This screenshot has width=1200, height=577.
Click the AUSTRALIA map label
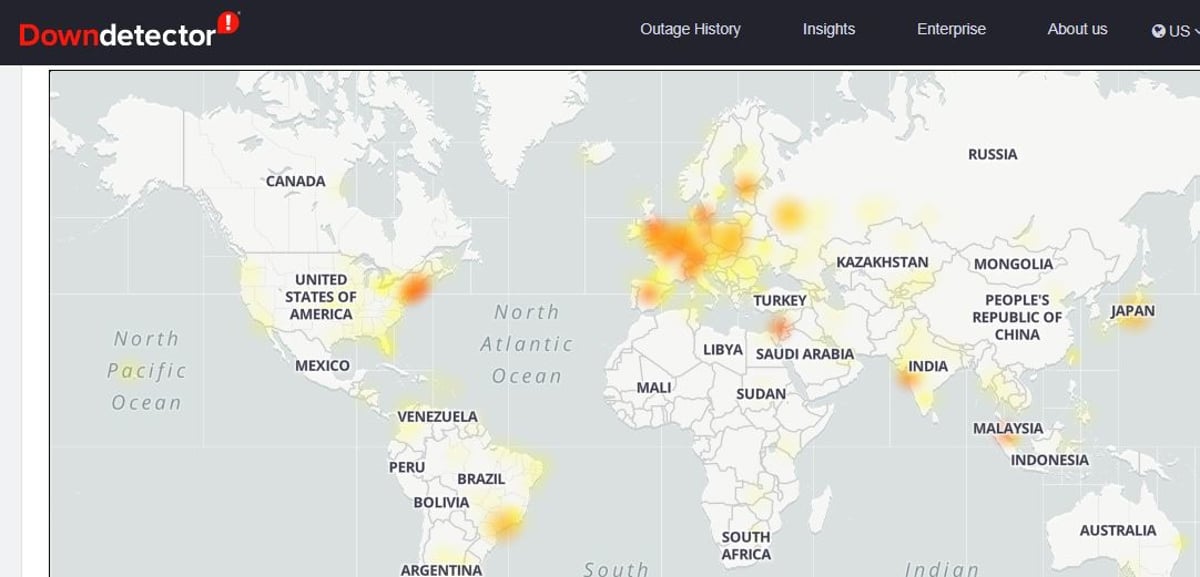point(1117,530)
